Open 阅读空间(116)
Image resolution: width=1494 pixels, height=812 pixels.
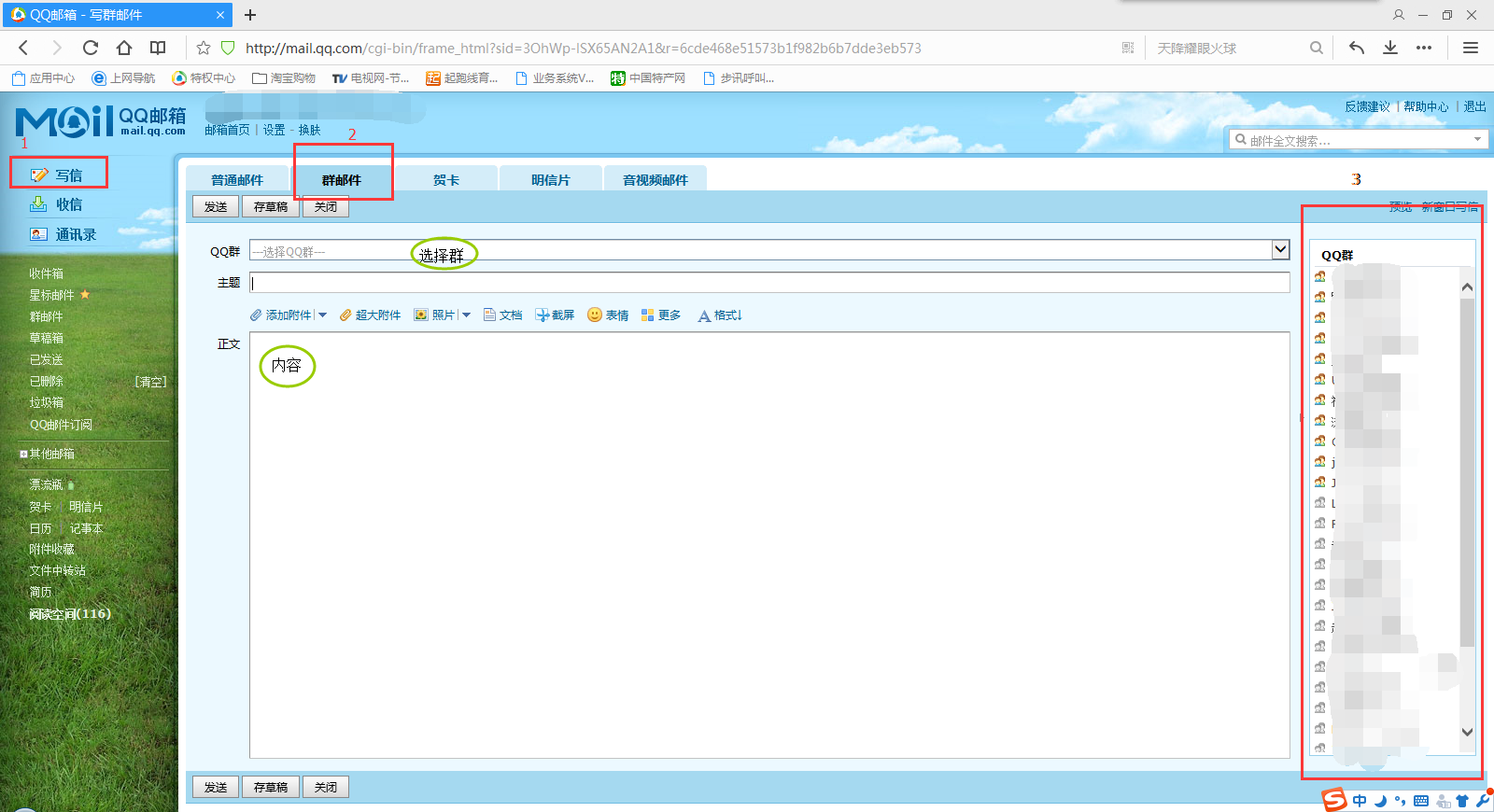70,613
